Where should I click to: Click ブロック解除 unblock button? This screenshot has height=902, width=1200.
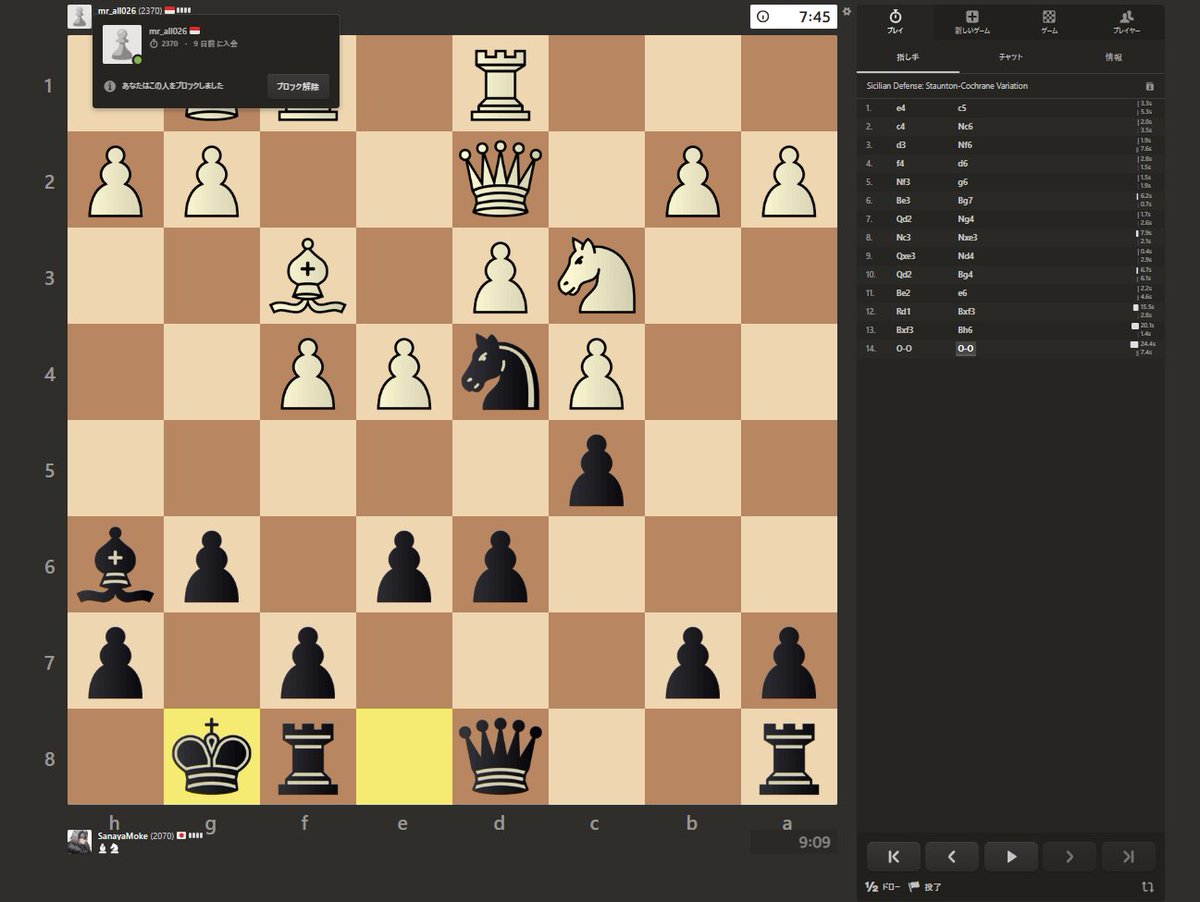pyautogui.click(x=298, y=86)
